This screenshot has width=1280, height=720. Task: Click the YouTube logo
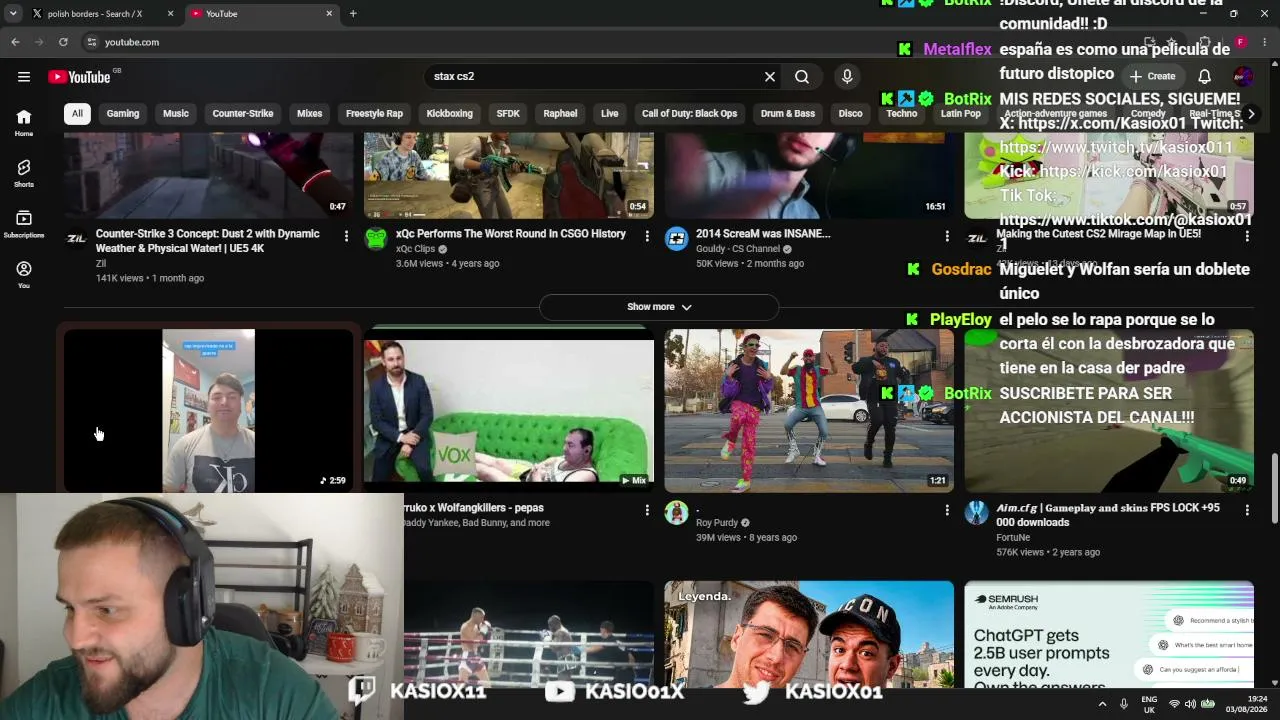coord(79,77)
